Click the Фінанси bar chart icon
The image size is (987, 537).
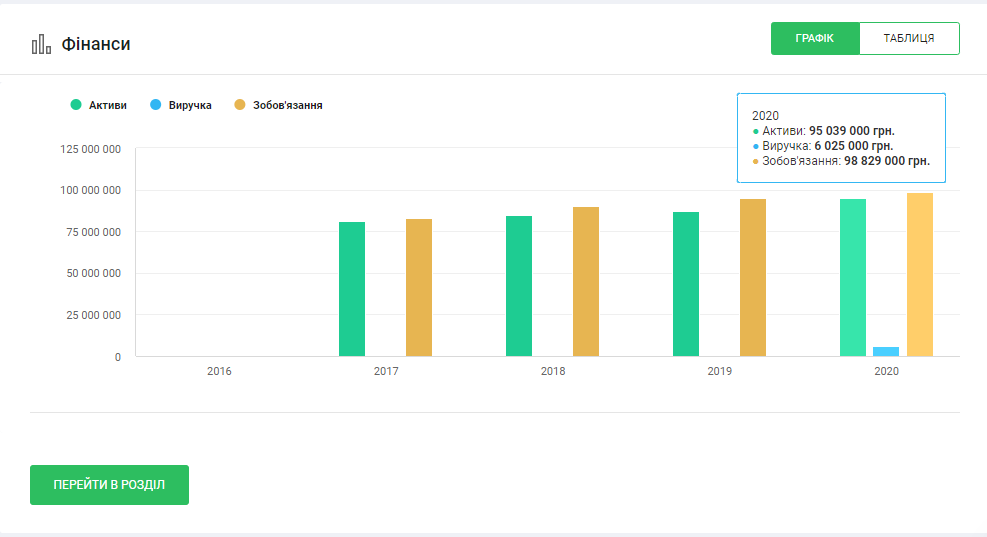[x=41, y=45]
